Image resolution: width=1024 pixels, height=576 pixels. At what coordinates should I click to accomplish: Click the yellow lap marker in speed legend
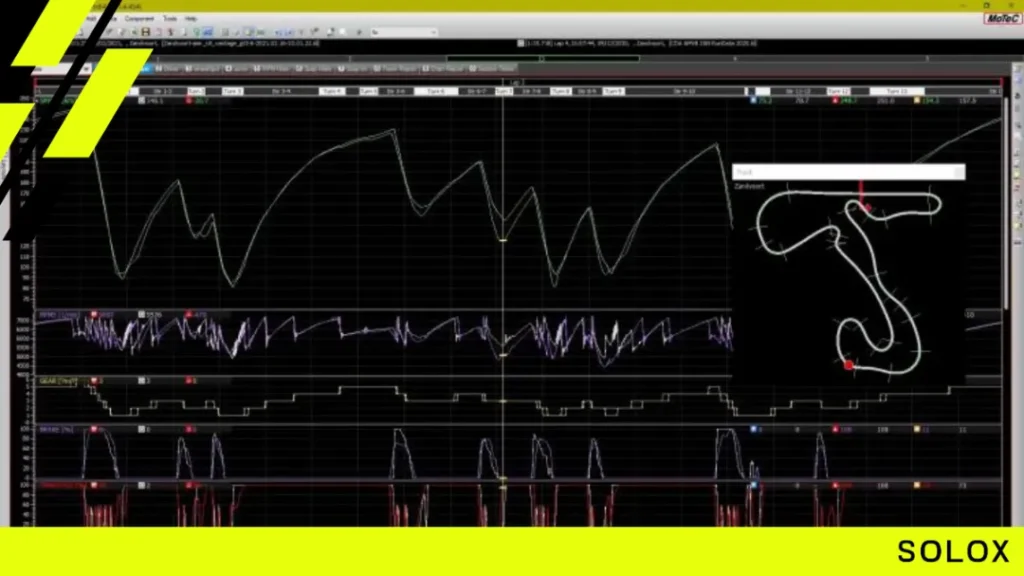(x=917, y=101)
